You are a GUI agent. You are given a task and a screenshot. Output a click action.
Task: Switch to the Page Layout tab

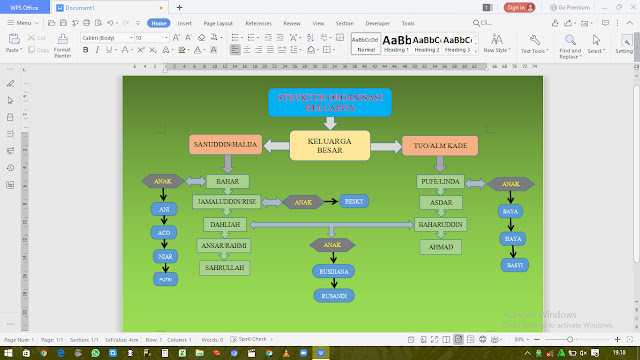[x=218, y=23]
